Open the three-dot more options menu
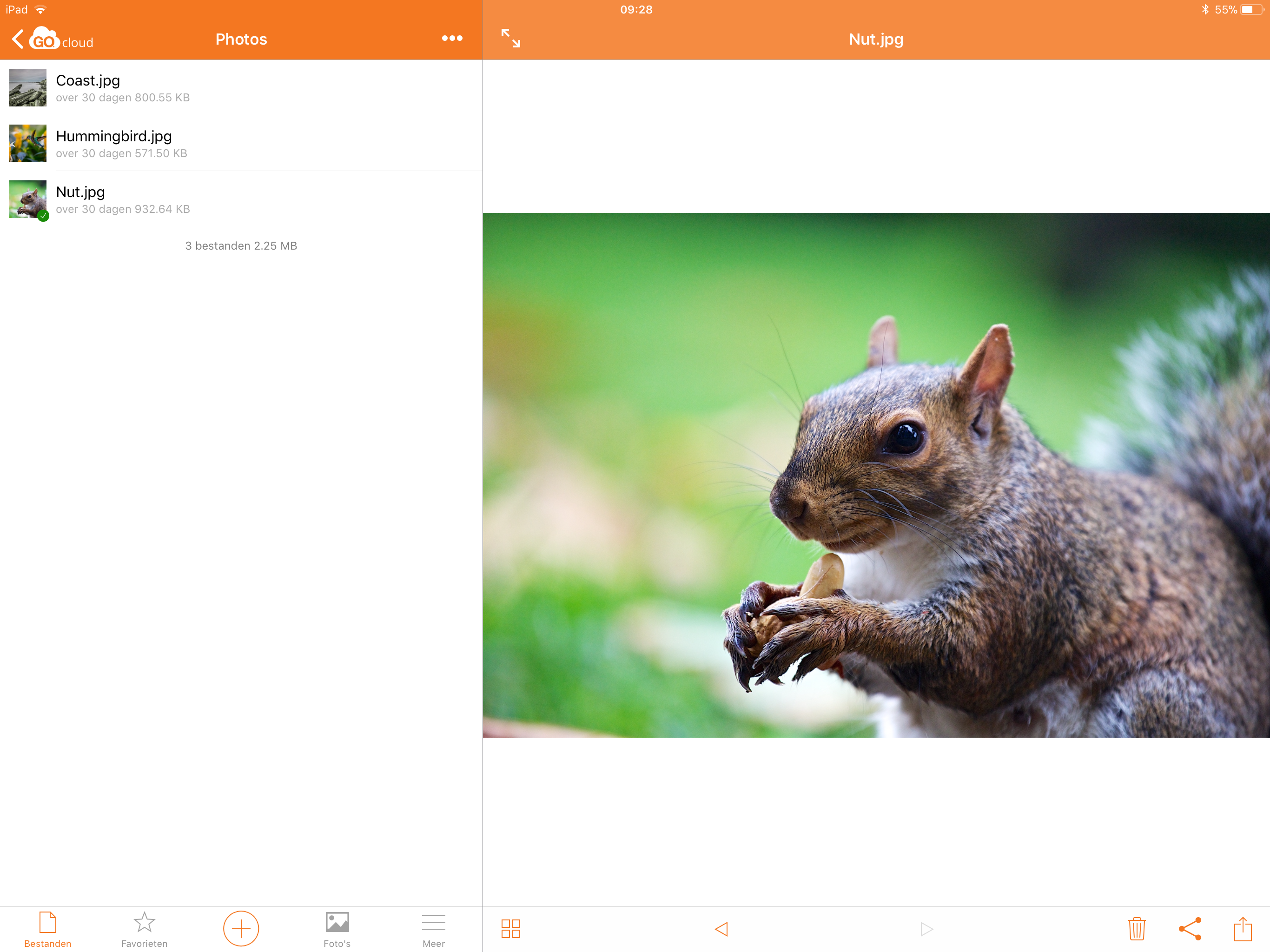This screenshot has width=1270, height=952. point(452,39)
